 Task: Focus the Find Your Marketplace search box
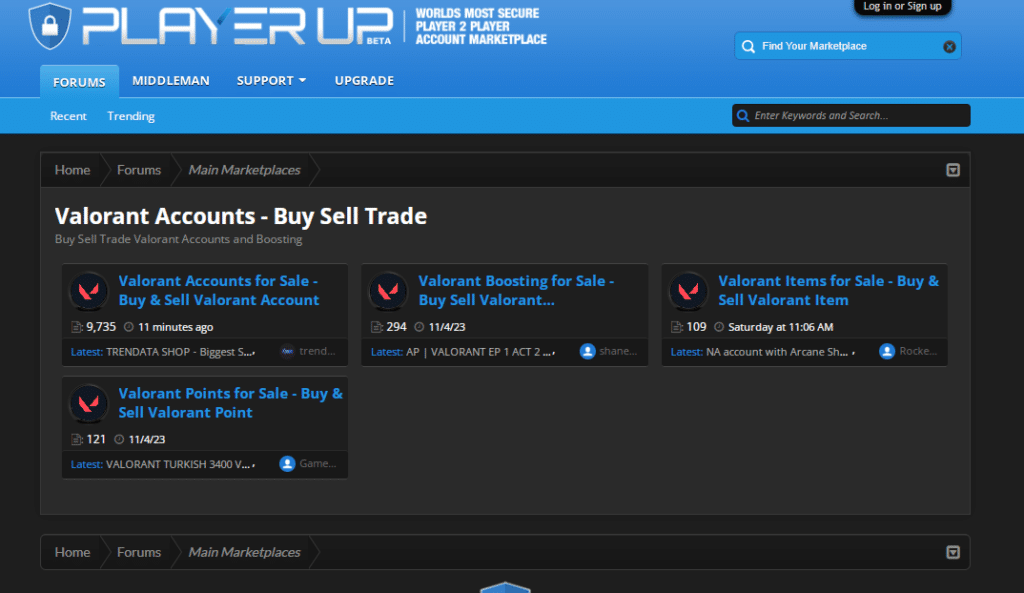(x=848, y=46)
